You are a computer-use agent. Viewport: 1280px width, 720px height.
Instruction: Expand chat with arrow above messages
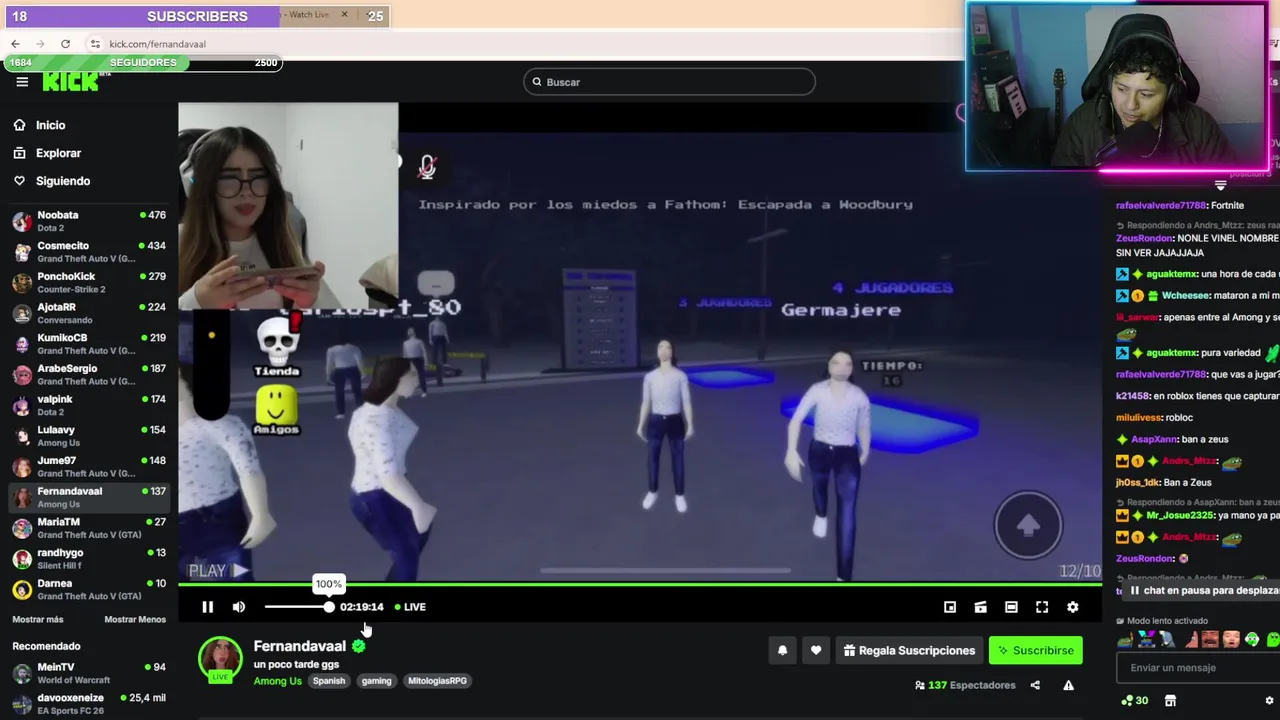pyautogui.click(x=1220, y=185)
